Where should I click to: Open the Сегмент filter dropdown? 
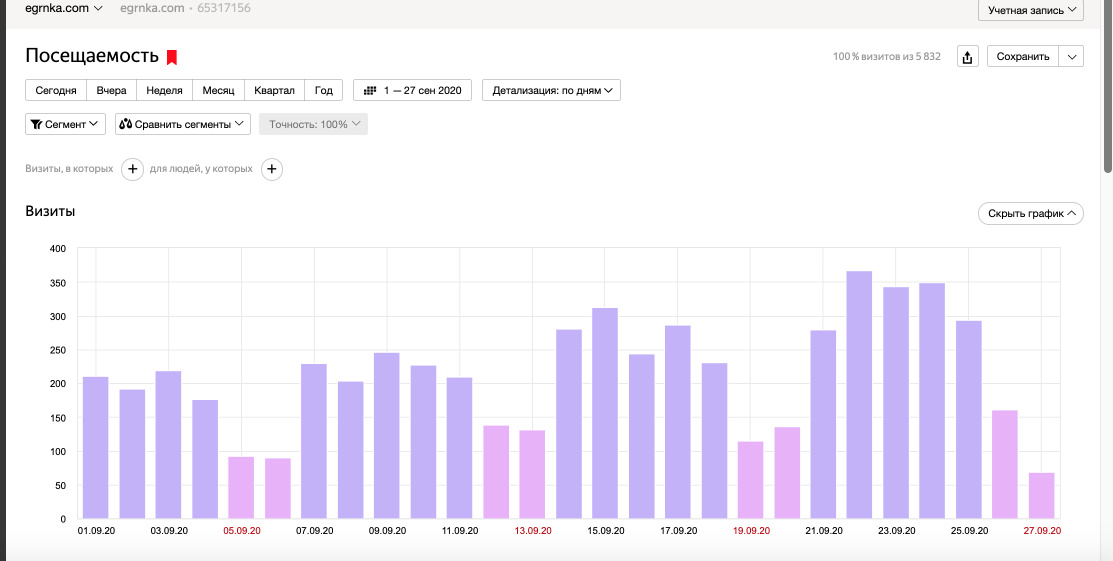click(x=65, y=124)
